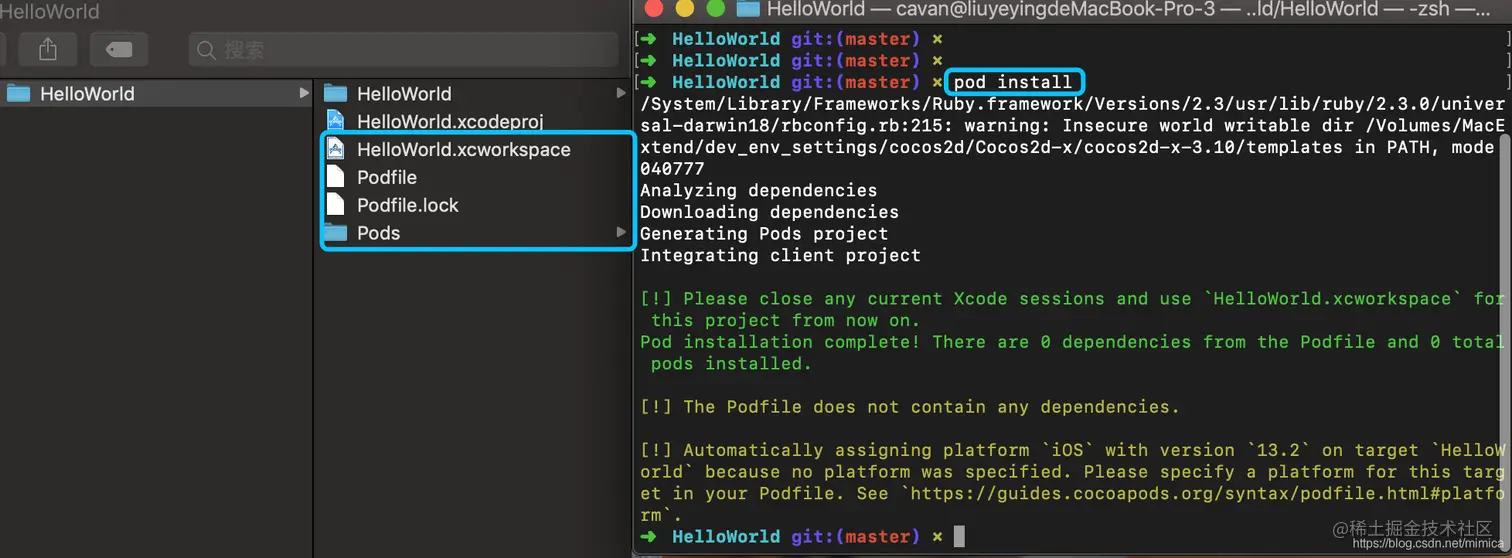Click the 'Analyzing dependencies' output line
Screen dimensions: 1512x558
758,190
